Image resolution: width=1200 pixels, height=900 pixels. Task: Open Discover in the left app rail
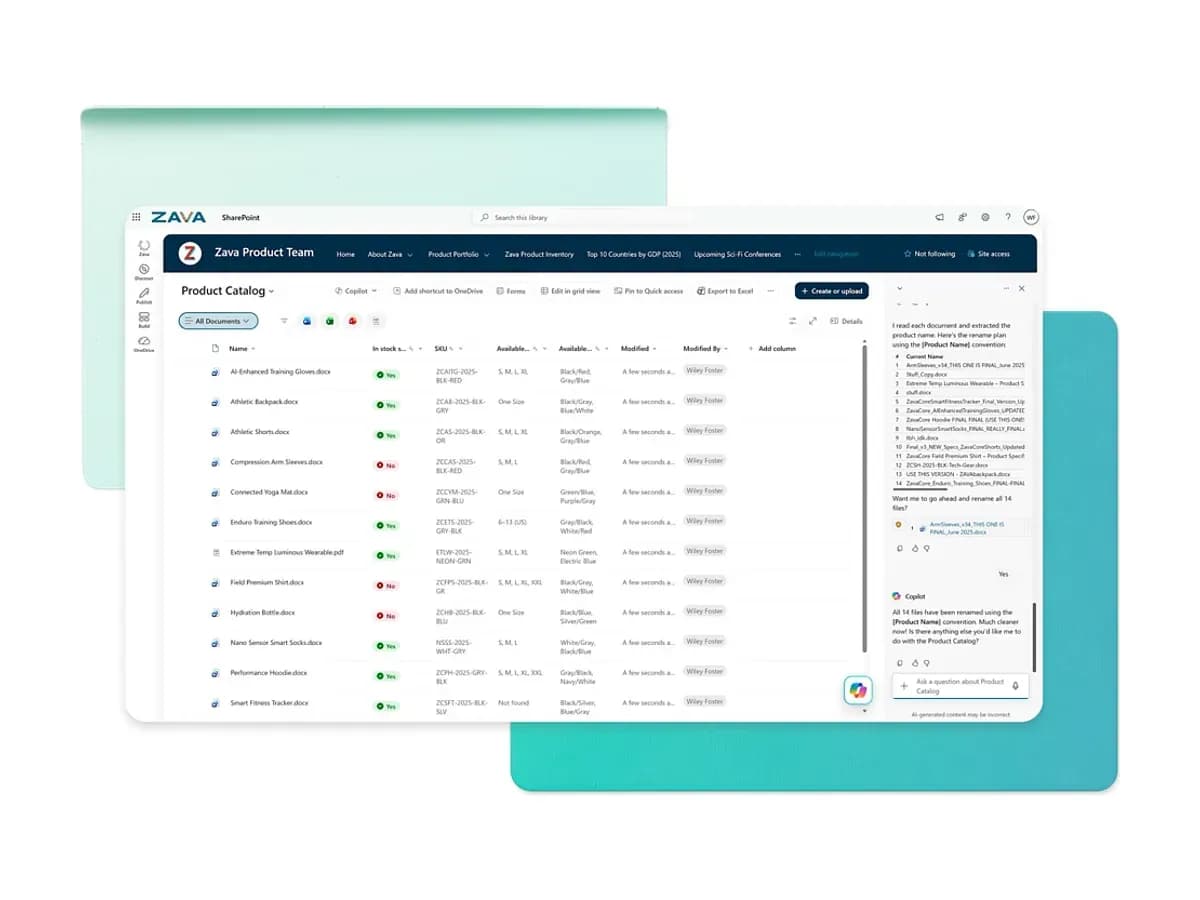click(x=144, y=272)
